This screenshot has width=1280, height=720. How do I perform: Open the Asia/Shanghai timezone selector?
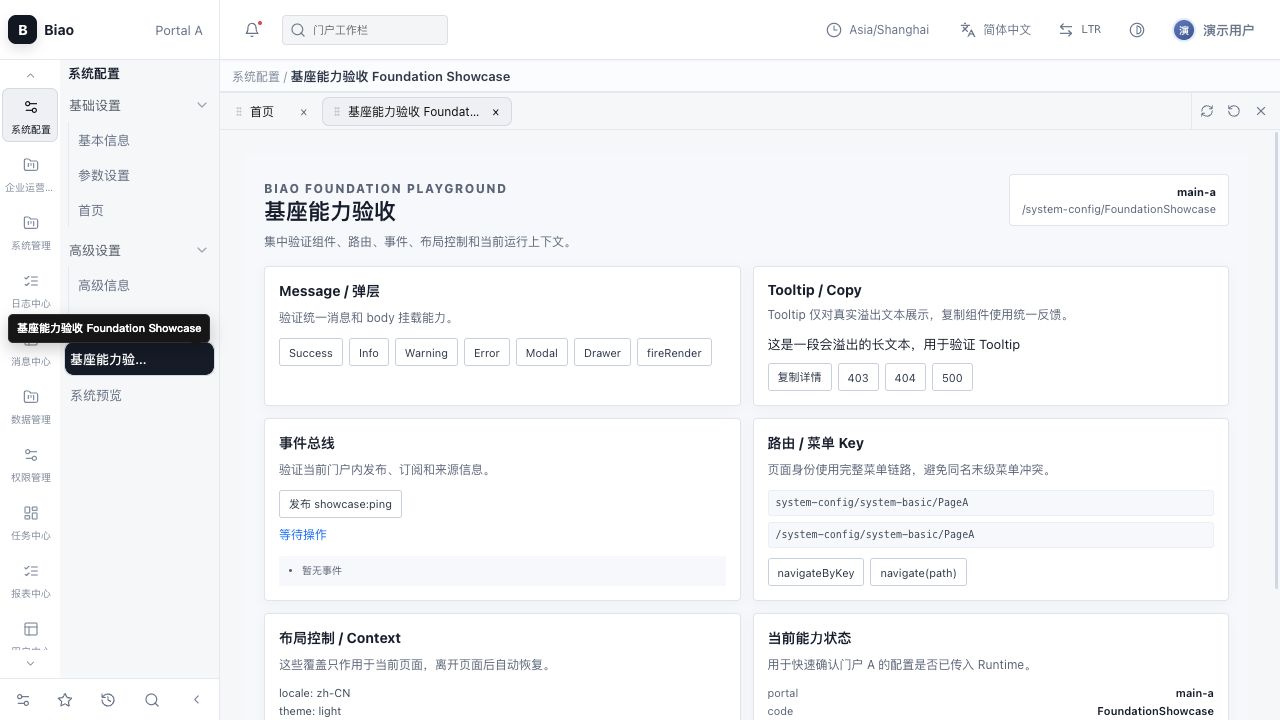pyautogui.click(x=878, y=30)
